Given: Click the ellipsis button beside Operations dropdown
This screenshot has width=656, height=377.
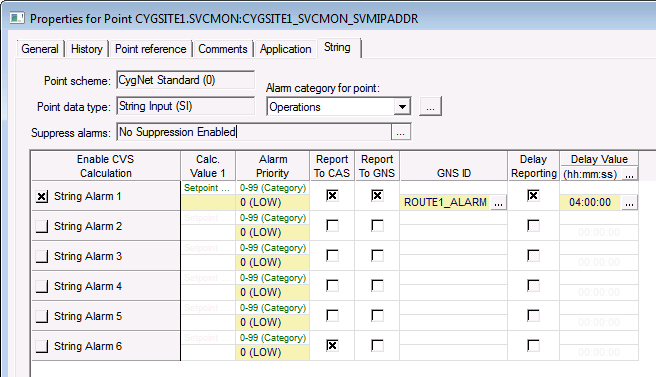Looking at the screenshot, I should pyautogui.click(x=430, y=107).
